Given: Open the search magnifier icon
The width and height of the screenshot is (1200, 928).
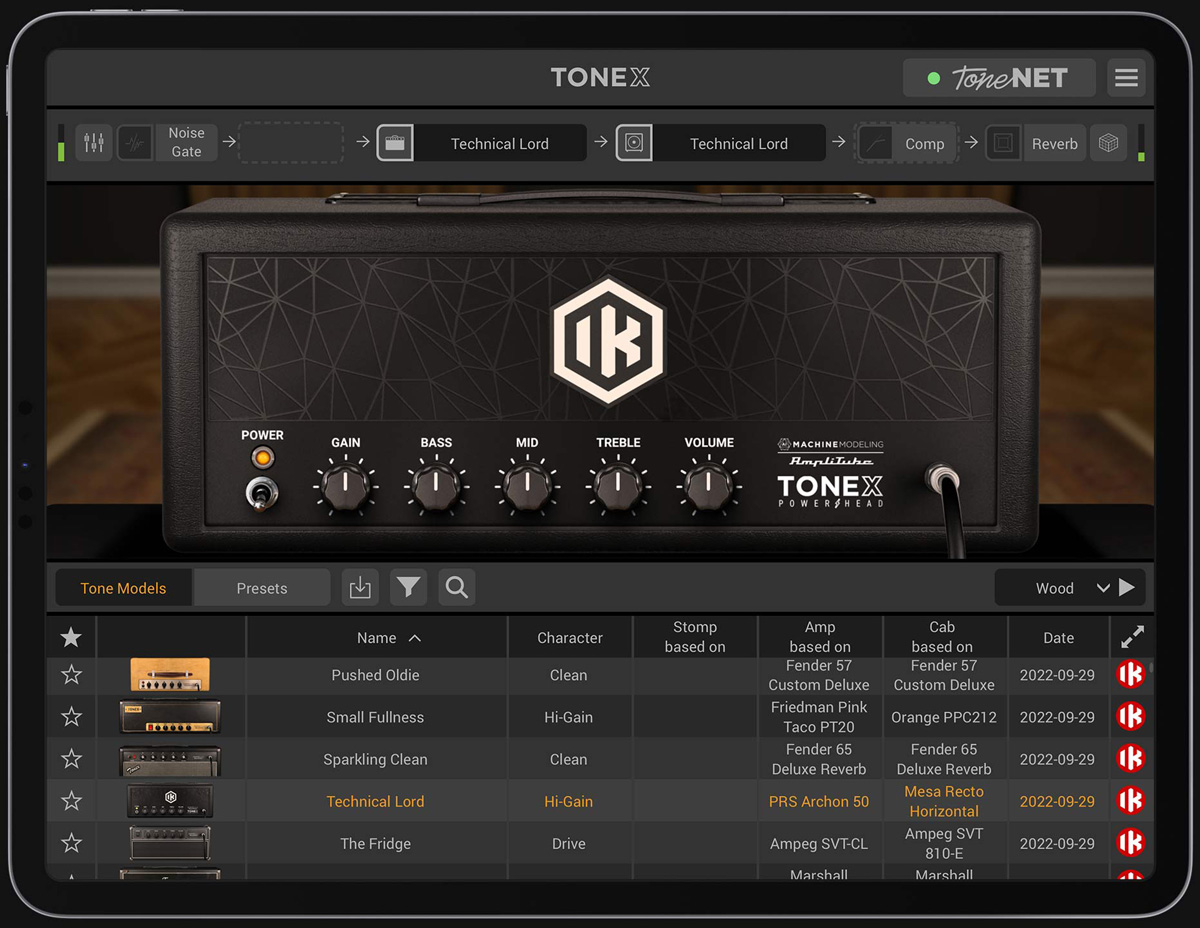Looking at the screenshot, I should [457, 588].
